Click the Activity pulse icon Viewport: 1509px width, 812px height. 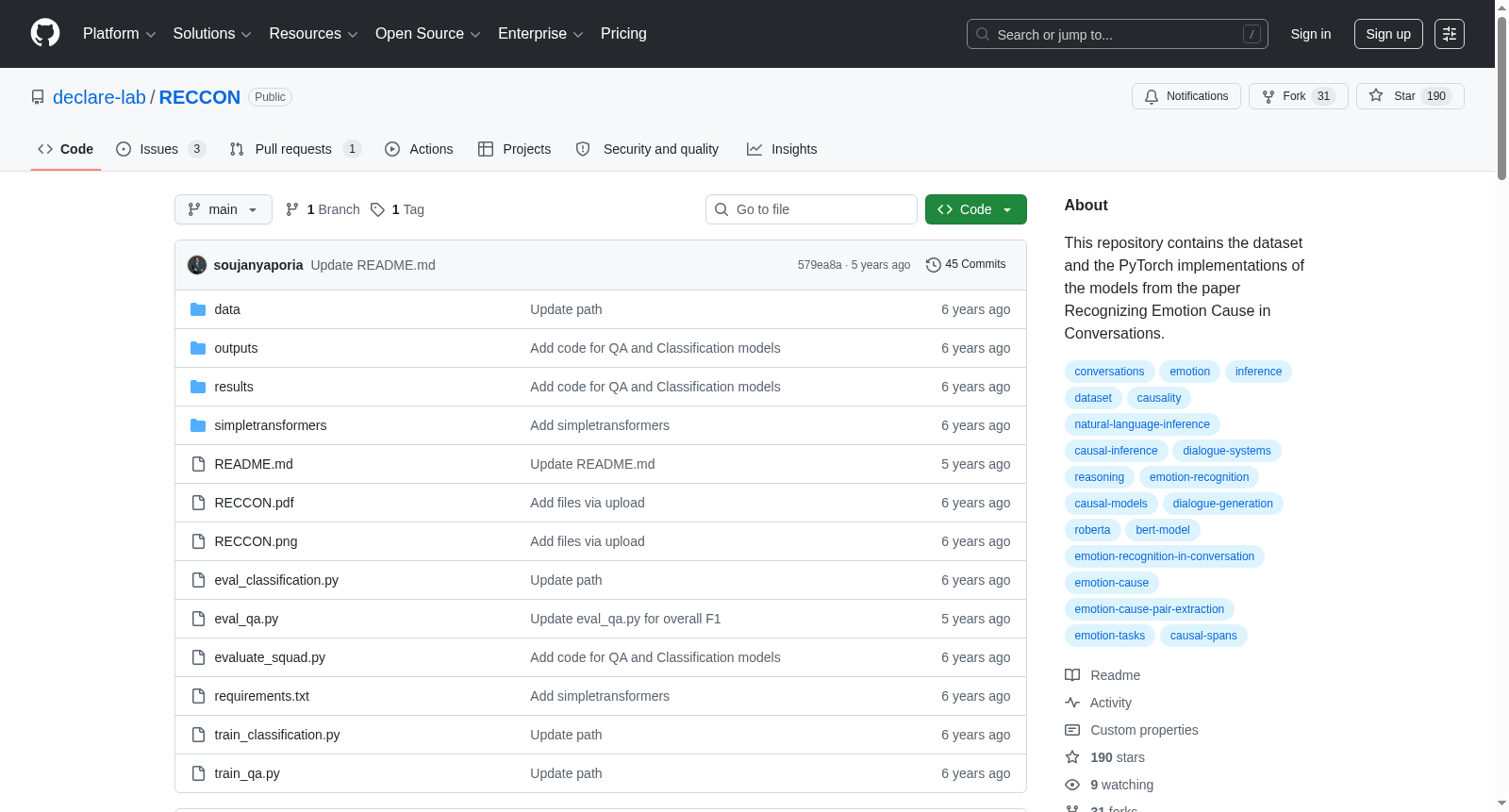click(1072, 703)
